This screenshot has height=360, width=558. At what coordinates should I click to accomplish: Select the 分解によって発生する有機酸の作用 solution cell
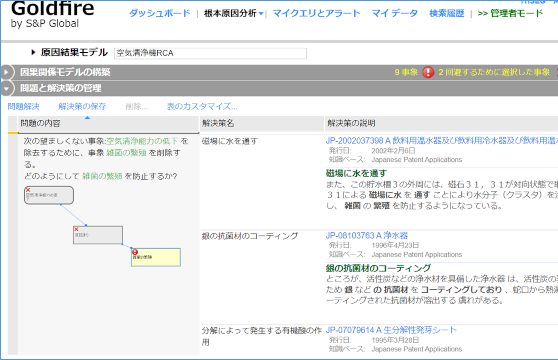(262, 336)
